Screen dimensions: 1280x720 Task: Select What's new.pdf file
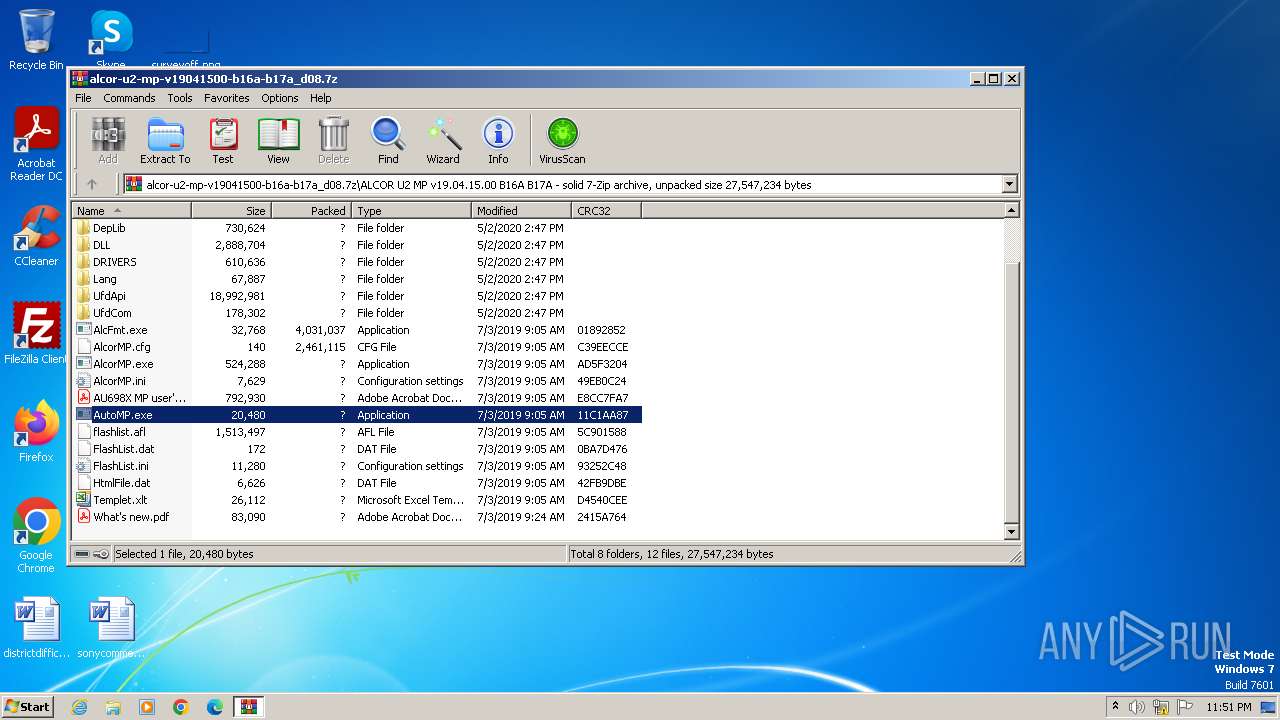point(131,517)
